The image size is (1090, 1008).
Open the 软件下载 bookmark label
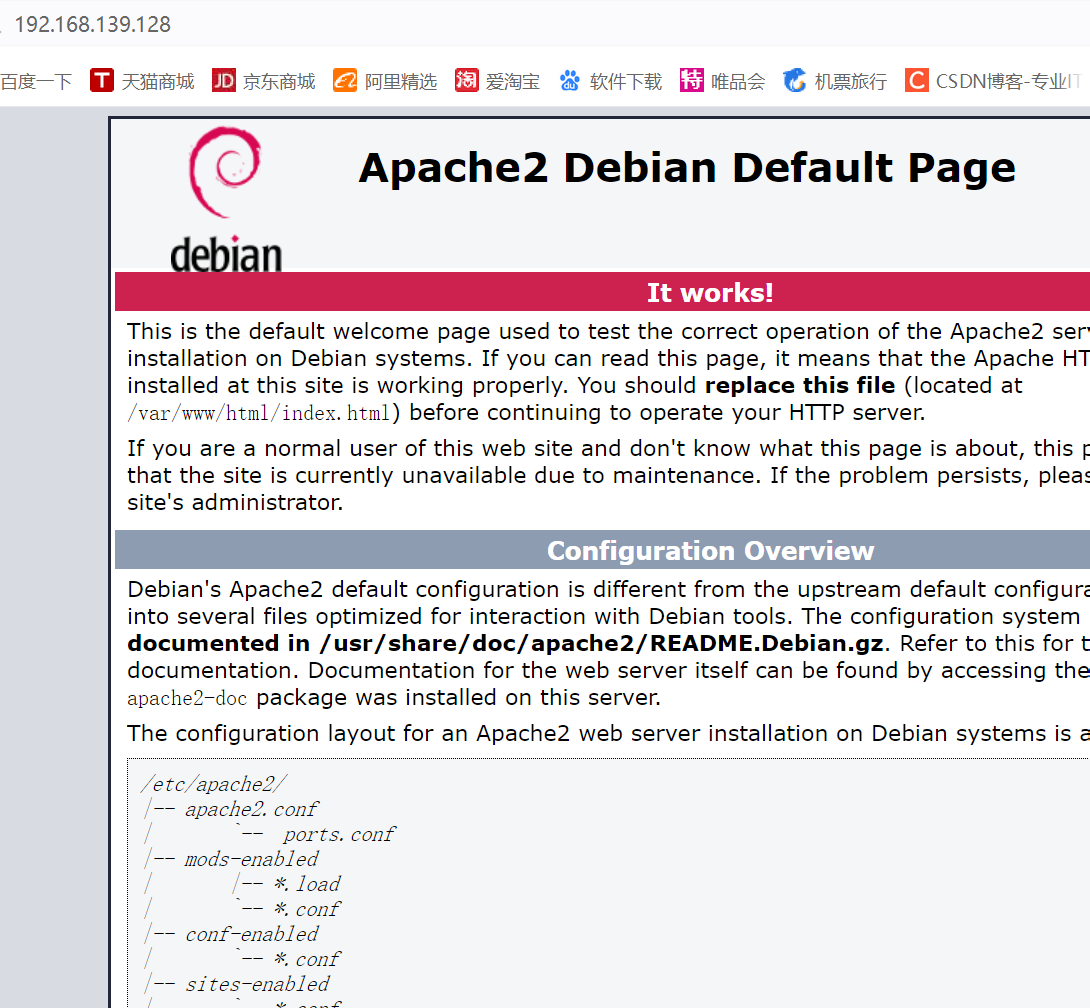click(626, 81)
